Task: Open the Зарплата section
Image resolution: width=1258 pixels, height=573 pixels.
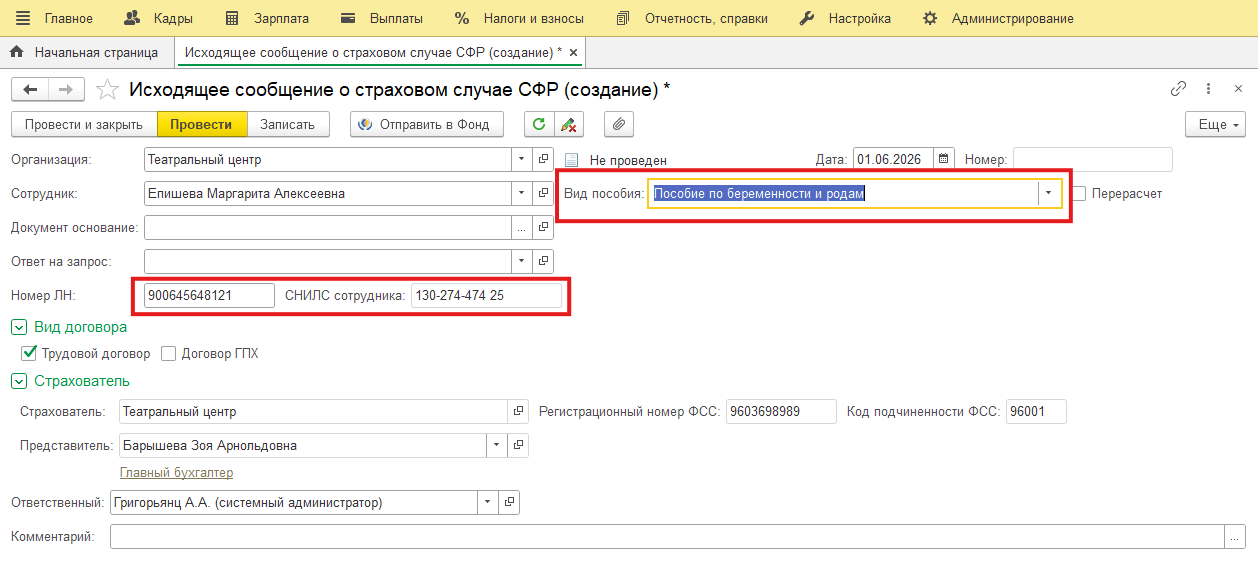Action: pyautogui.click(x=266, y=18)
